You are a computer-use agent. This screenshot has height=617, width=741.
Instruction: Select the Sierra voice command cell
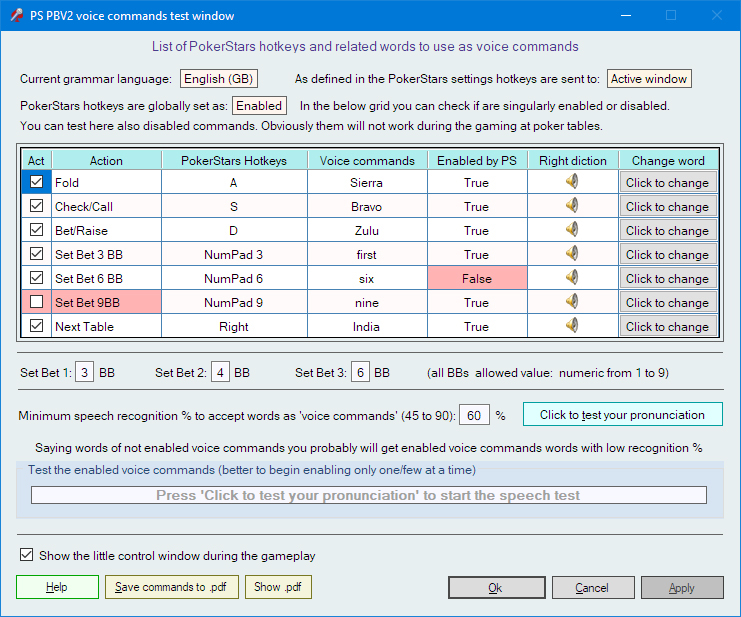point(367,182)
